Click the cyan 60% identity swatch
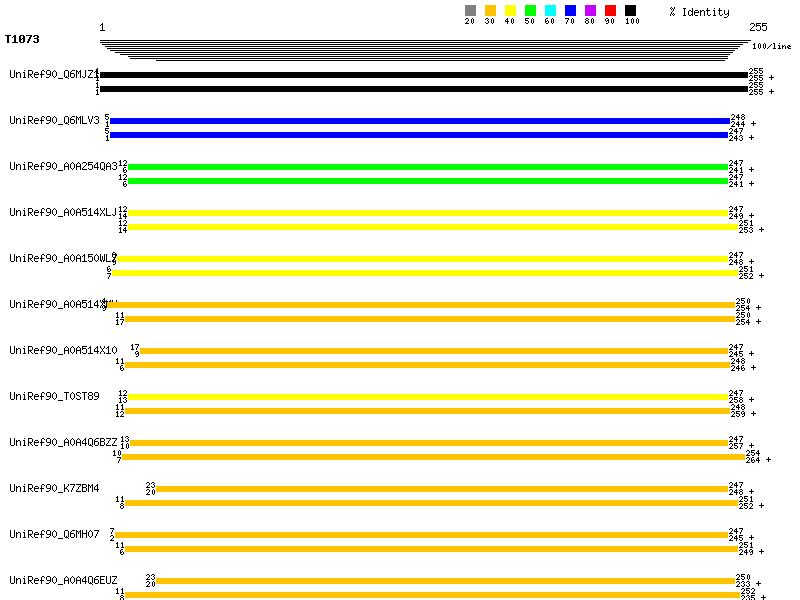The image size is (800, 600). click(x=550, y=10)
